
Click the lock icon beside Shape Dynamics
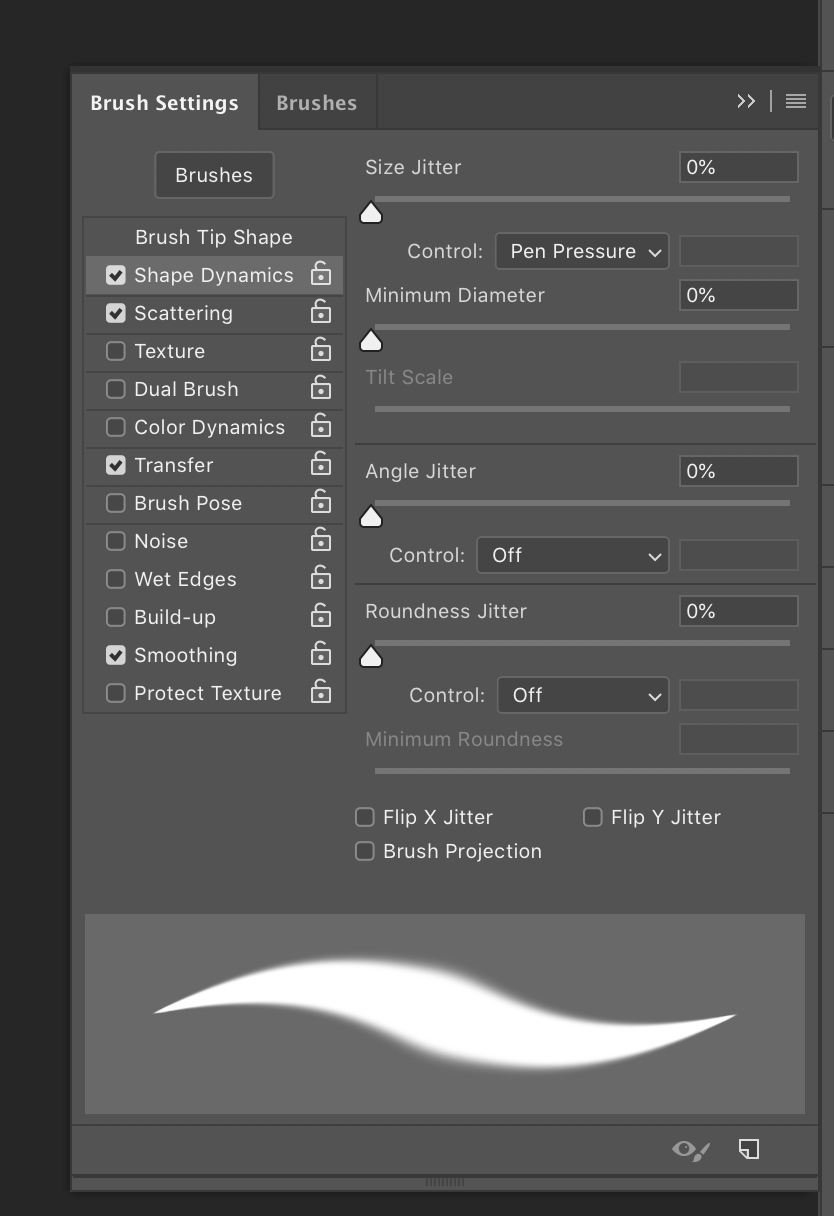[x=320, y=273]
